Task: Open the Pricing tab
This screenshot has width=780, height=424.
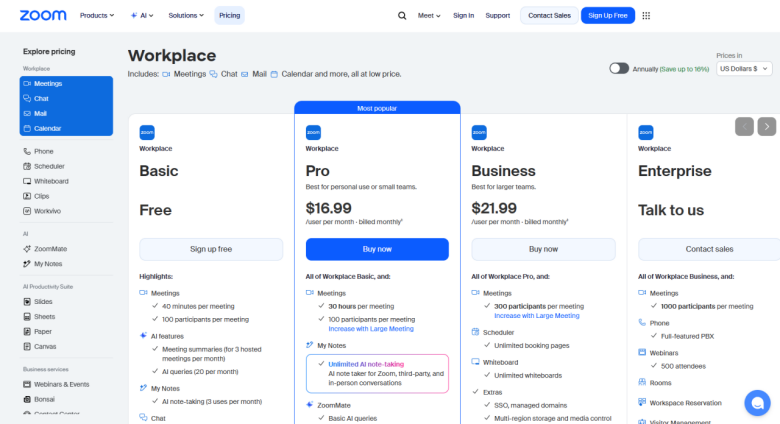Action: tap(229, 15)
